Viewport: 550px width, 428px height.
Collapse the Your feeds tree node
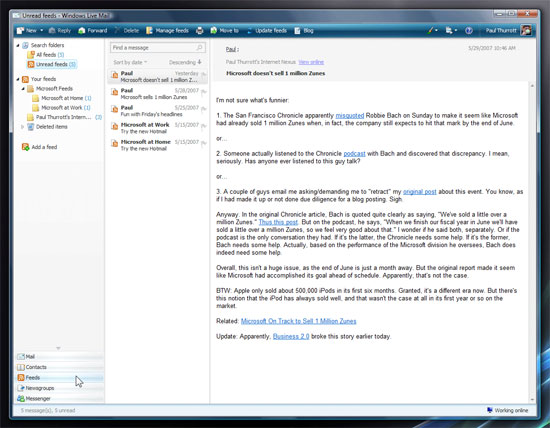[18, 79]
